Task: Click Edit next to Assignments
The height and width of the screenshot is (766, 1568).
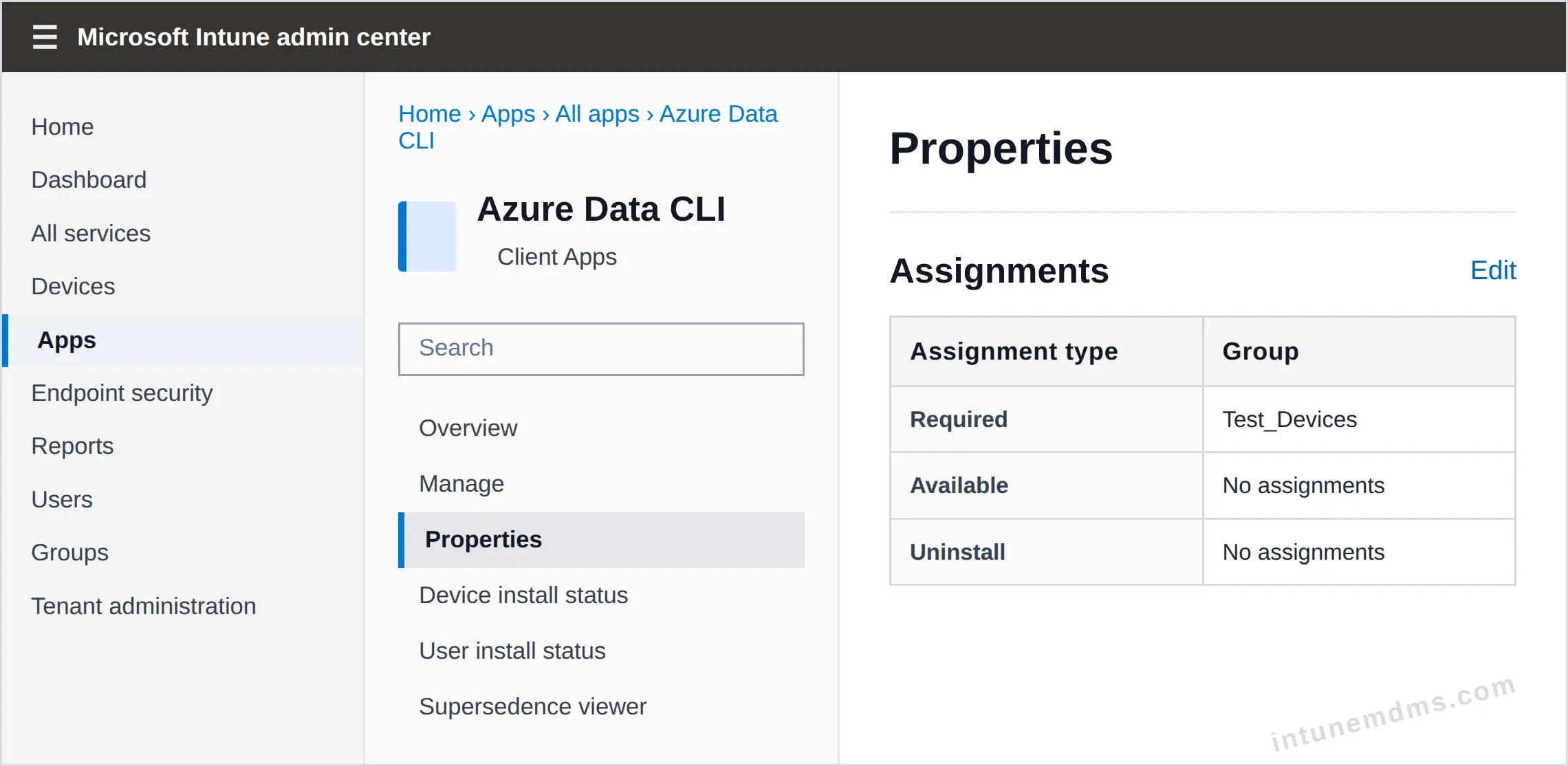Action: click(x=1493, y=270)
